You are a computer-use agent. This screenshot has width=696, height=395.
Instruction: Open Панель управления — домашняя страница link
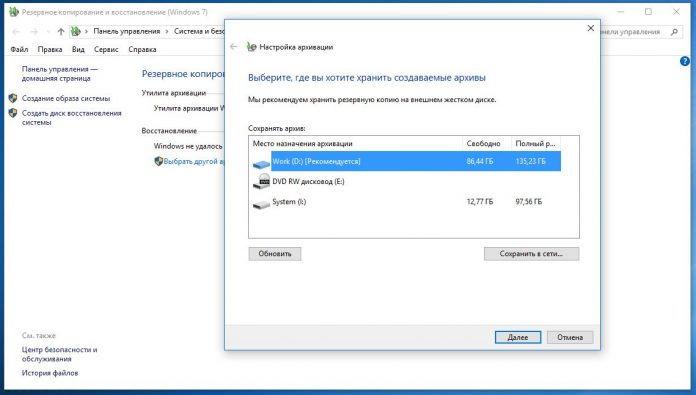(x=59, y=74)
